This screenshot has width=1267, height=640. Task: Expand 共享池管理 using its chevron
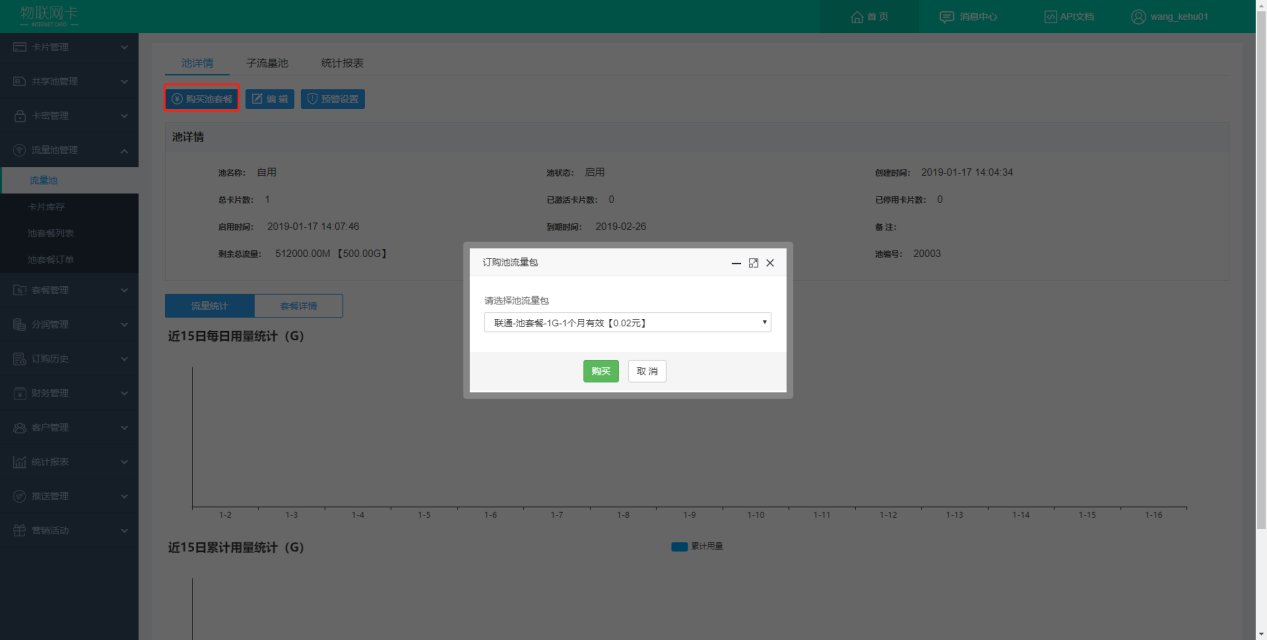124,81
